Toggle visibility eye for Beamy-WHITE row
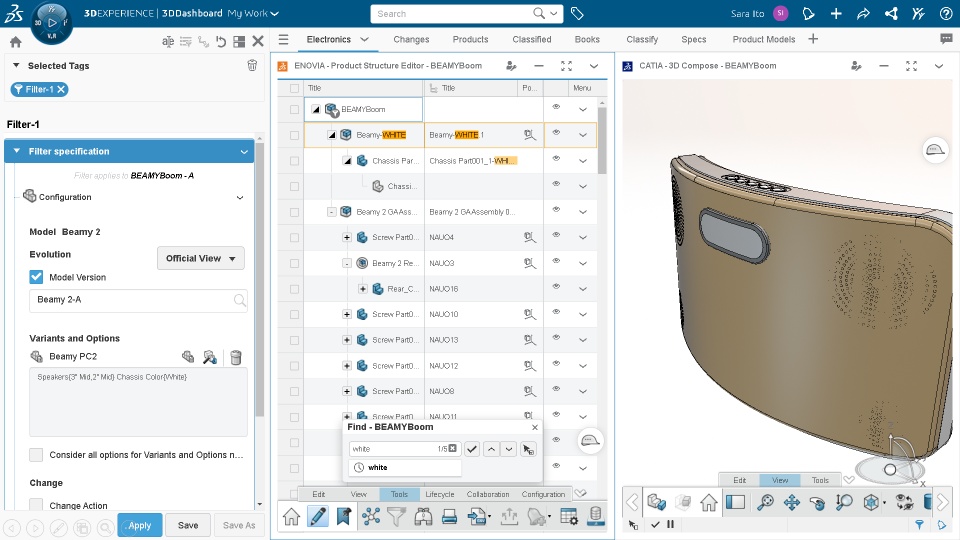The width and height of the screenshot is (960, 540). point(556,132)
